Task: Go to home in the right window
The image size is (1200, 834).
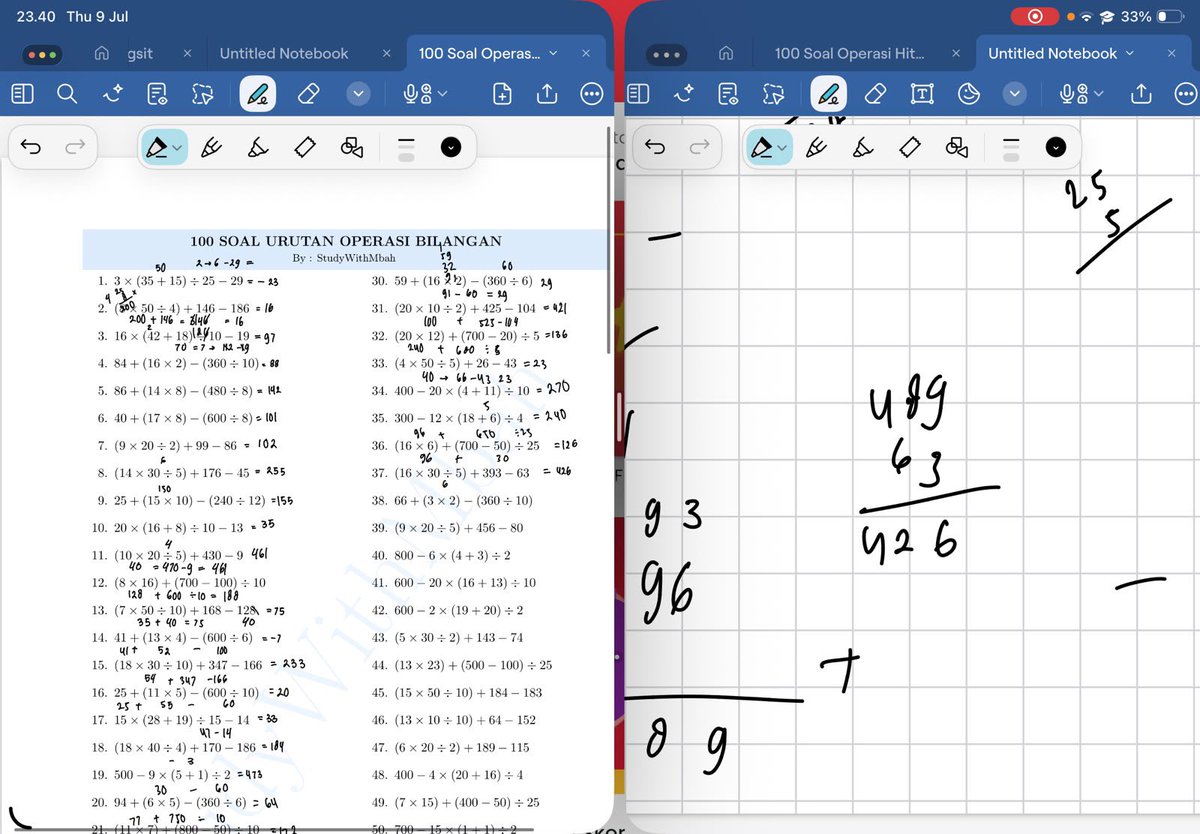Action: (x=727, y=53)
